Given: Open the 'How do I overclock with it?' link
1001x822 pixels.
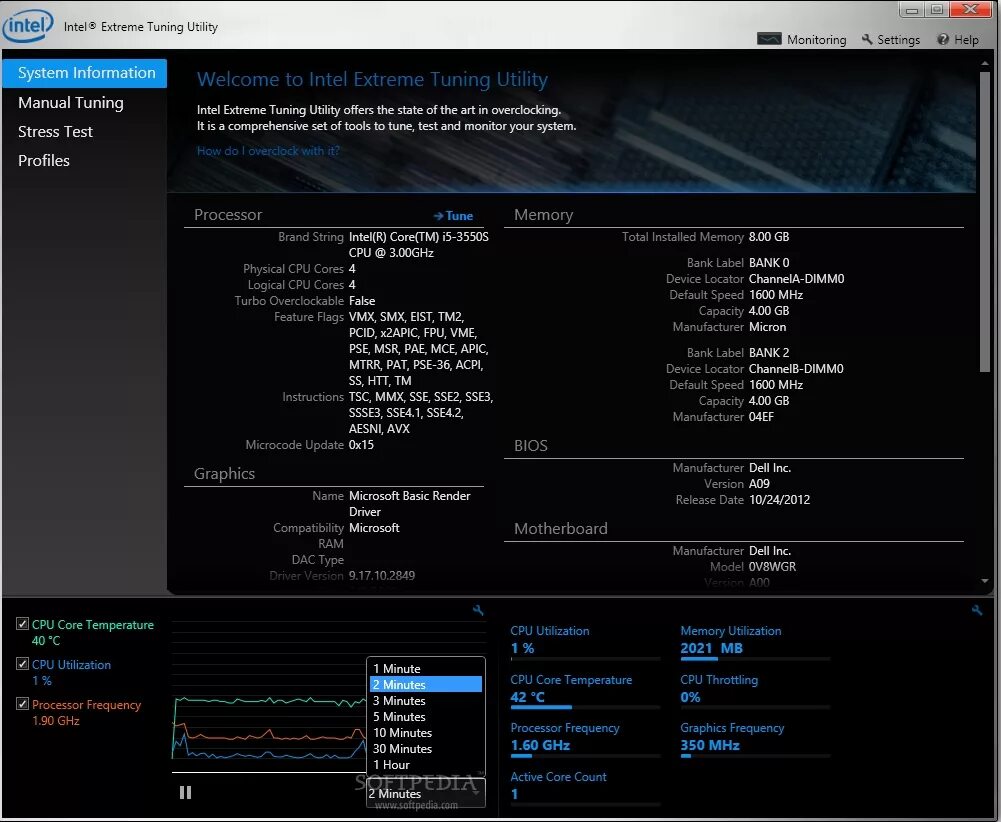Looking at the screenshot, I should point(267,151).
